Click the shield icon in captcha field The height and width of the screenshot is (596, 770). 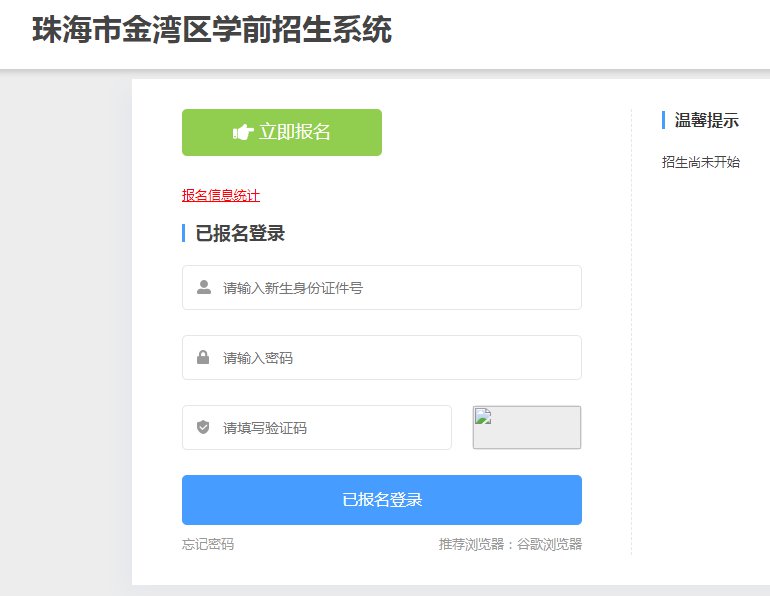203,428
